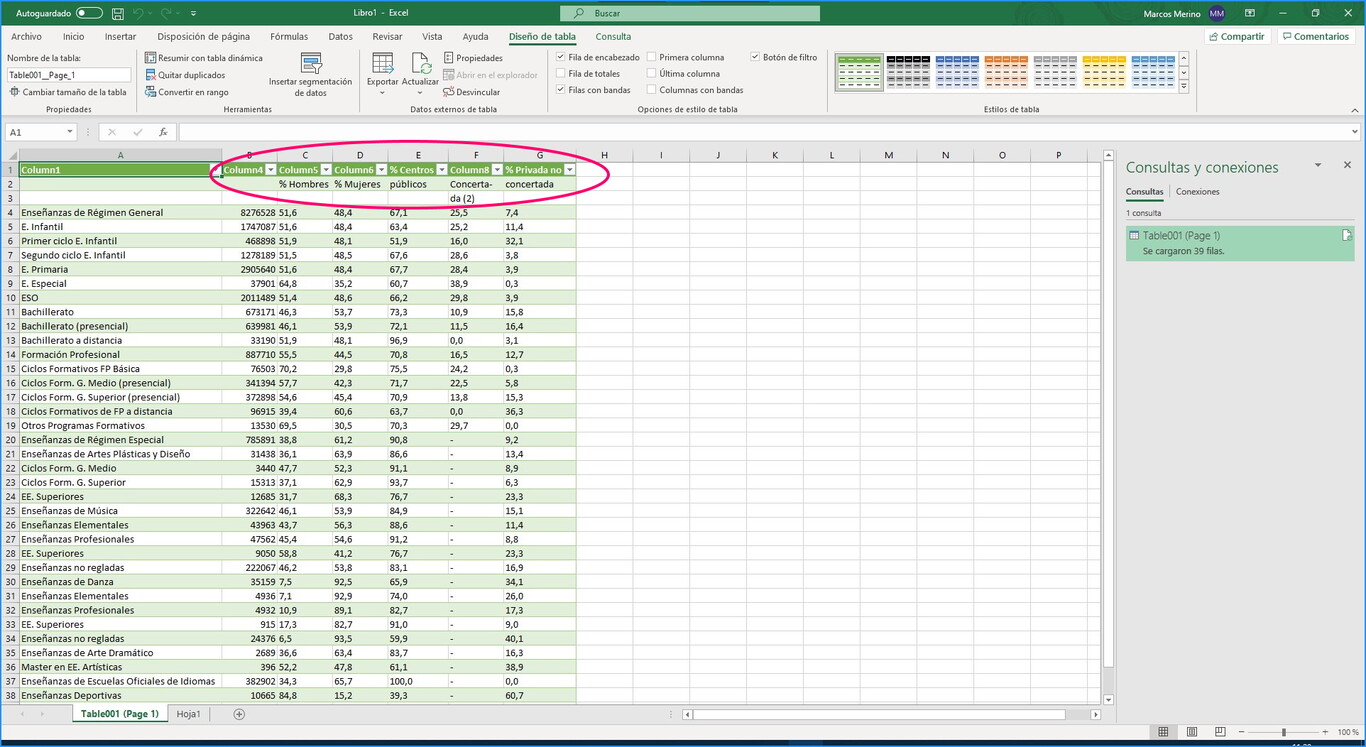Uncheck Fila de encabezado
The image size is (1366, 747).
(x=561, y=57)
